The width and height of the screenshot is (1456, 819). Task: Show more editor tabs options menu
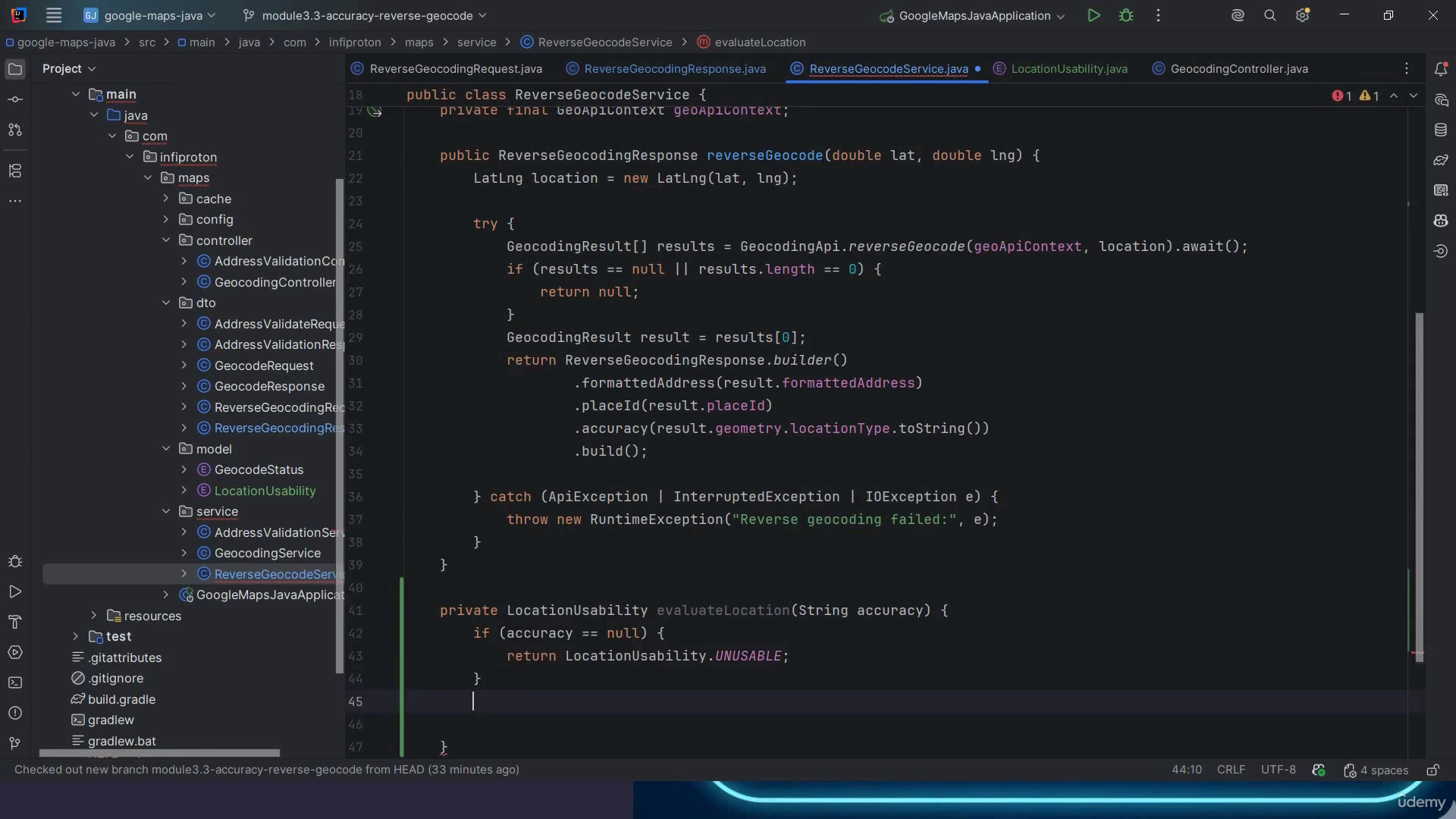tap(1407, 69)
